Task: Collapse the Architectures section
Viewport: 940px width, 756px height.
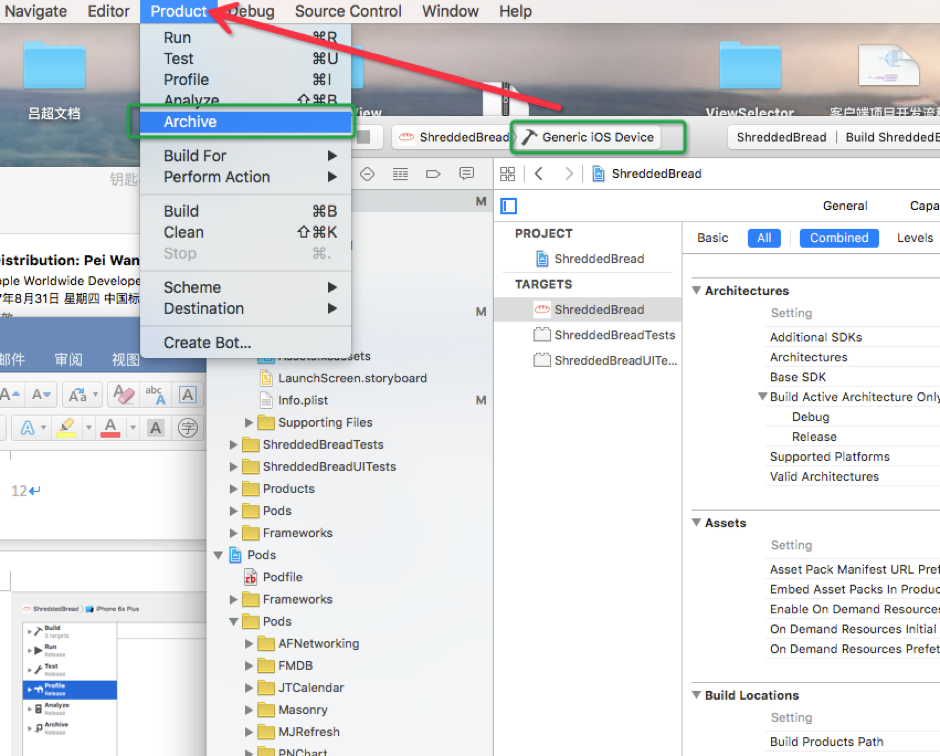Action: pyautogui.click(x=697, y=290)
